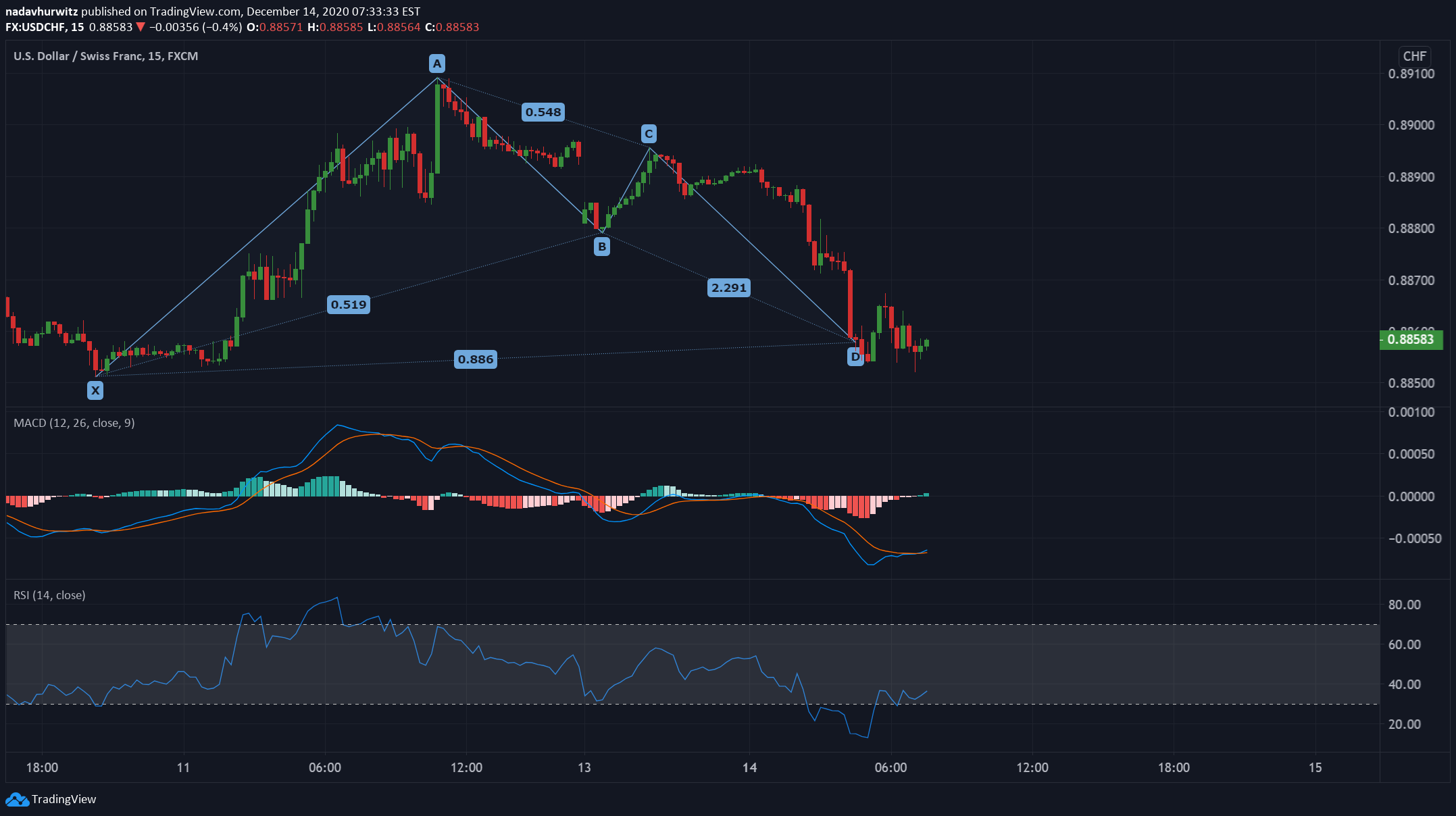The height and width of the screenshot is (816, 1456).
Task: Click the L:0.88564 low value
Action: click(x=394, y=27)
